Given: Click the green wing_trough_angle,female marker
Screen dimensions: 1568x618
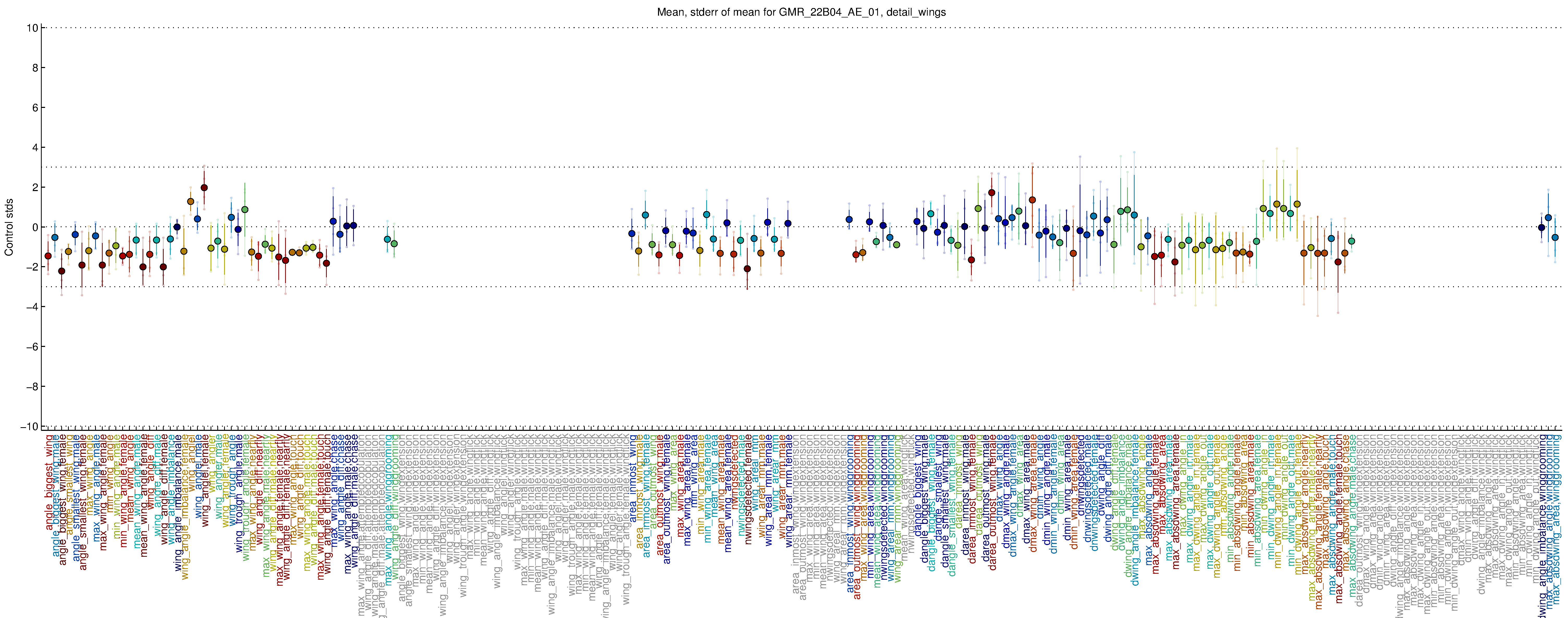Looking at the screenshot, I should (245, 210).
